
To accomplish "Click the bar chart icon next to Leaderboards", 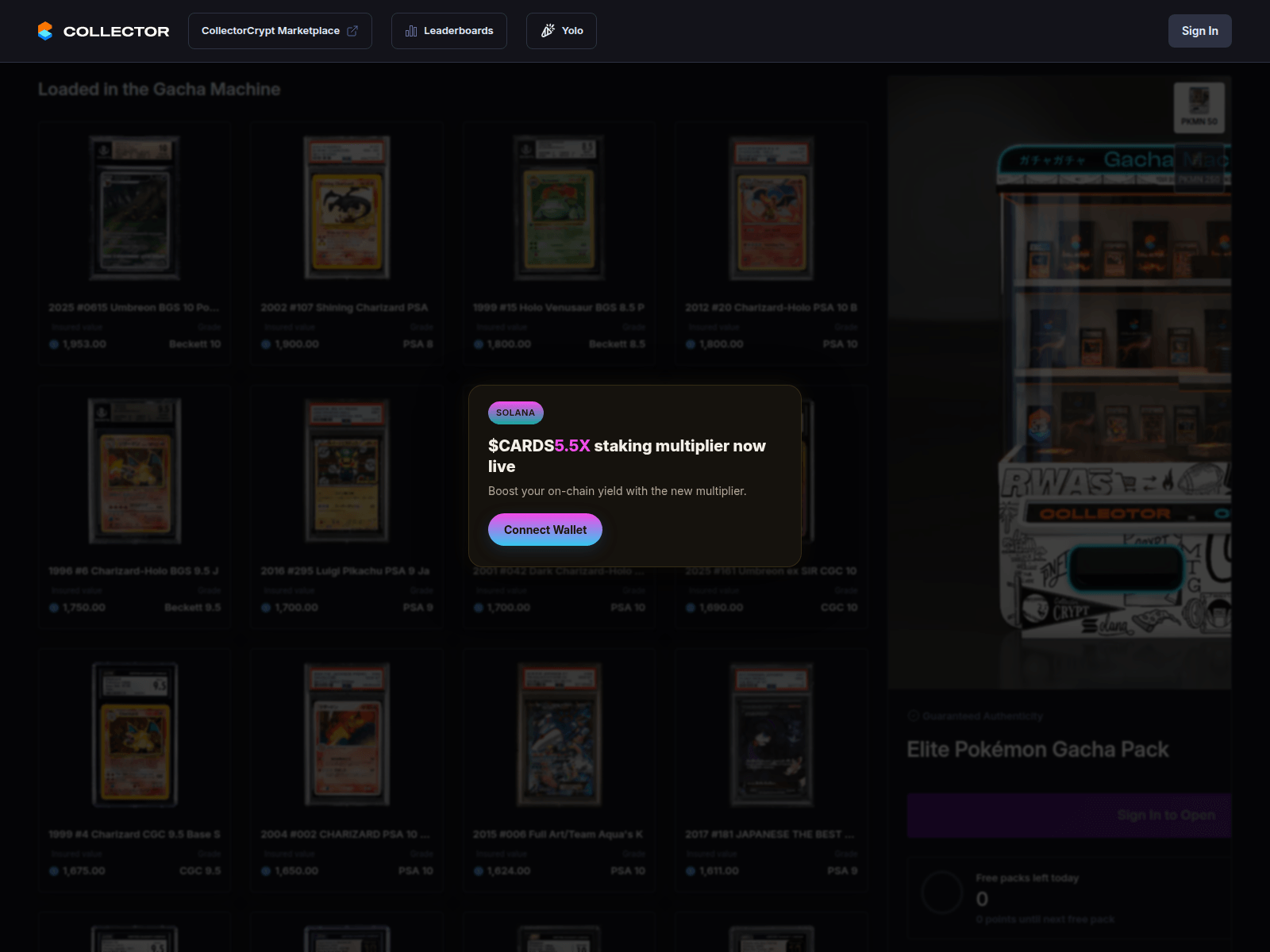I will [411, 30].
